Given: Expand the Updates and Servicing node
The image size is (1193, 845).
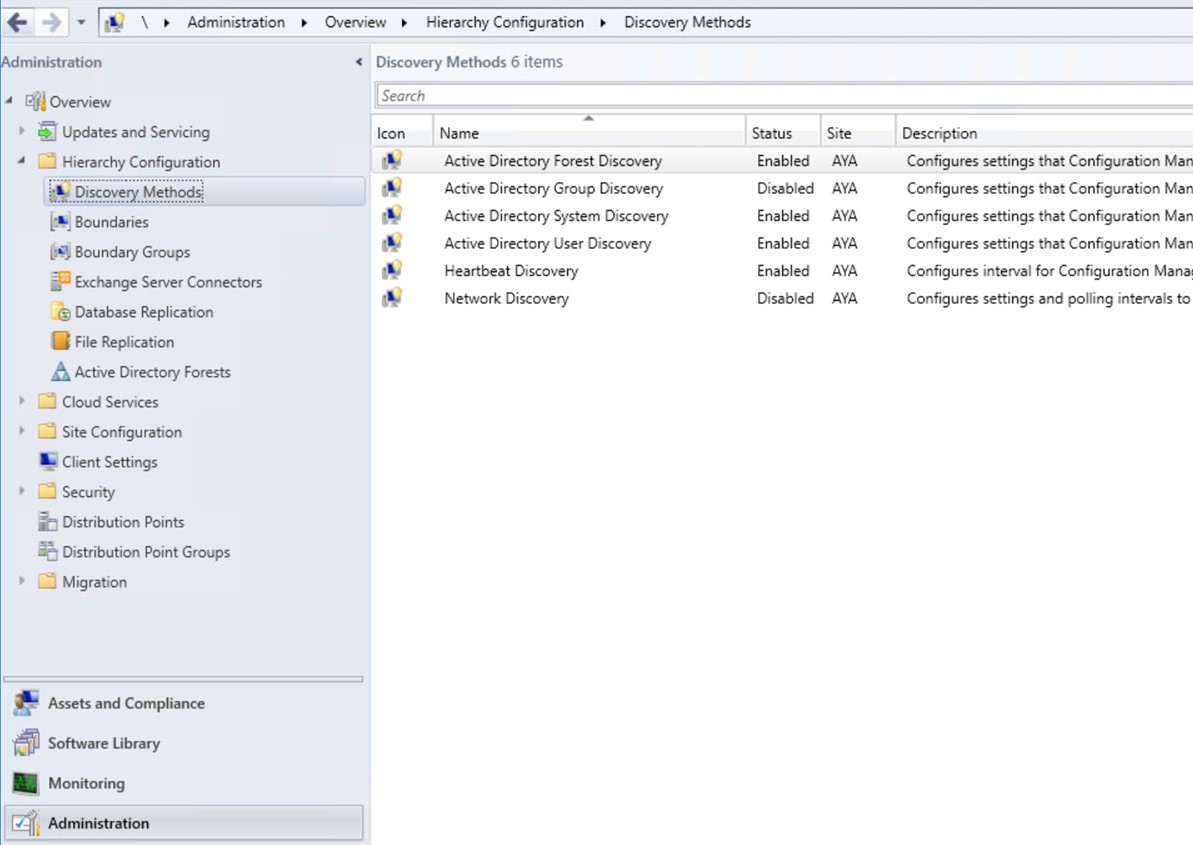Looking at the screenshot, I should (x=22, y=131).
